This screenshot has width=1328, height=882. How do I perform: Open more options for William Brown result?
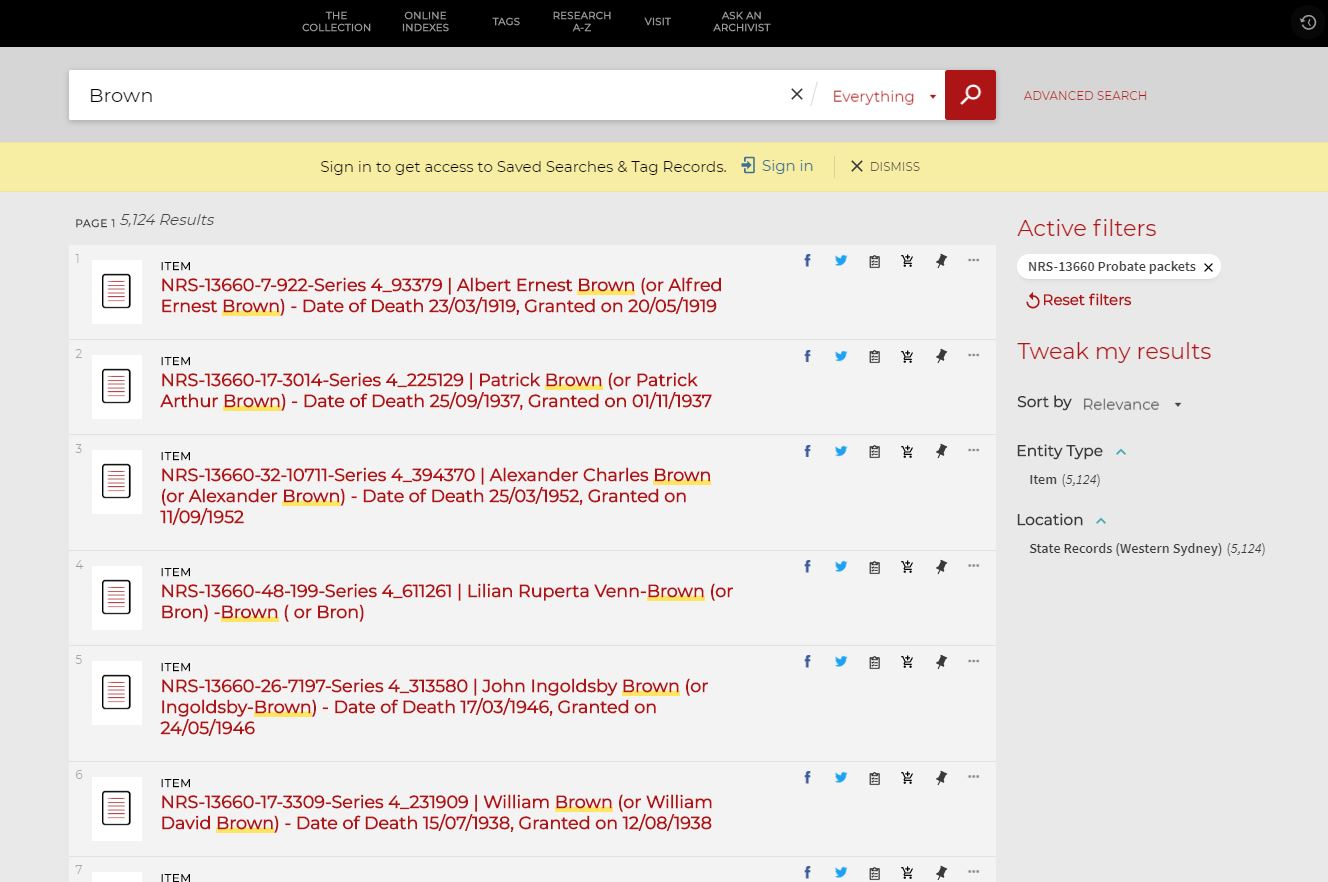973,777
